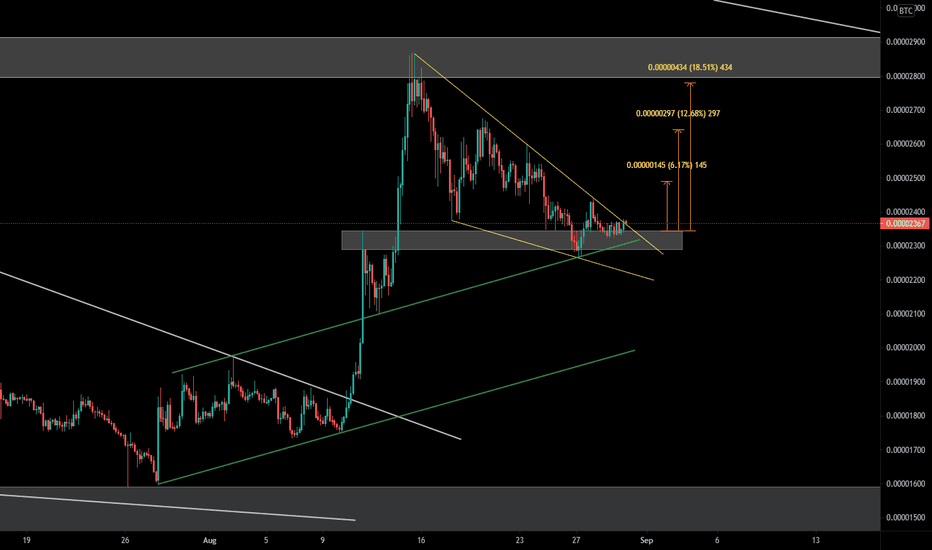Select the 12.68% price range measurement label
This screenshot has height=550, width=932.
[x=678, y=114]
